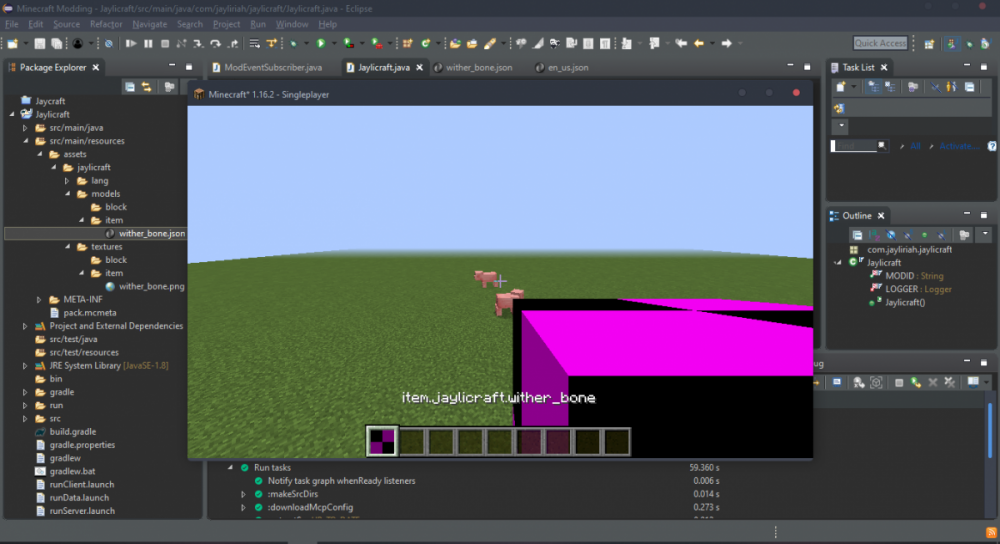Click the Save All toolbar icon
The height and width of the screenshot is (544, 1000).
pos(57,43)
